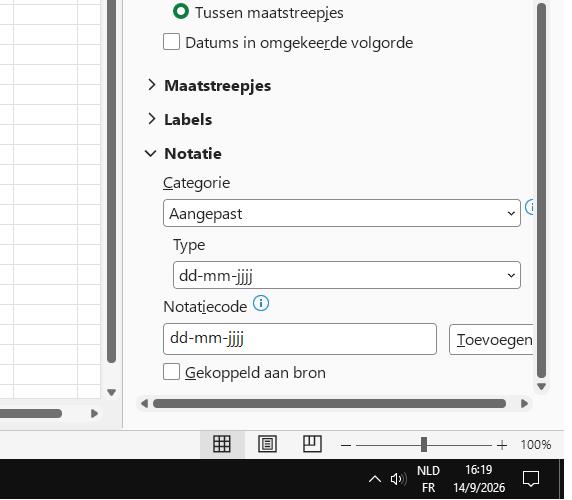Click the pane's vertical scrollbar down arrow
This screenshot has width=572, height=500.
541,387
